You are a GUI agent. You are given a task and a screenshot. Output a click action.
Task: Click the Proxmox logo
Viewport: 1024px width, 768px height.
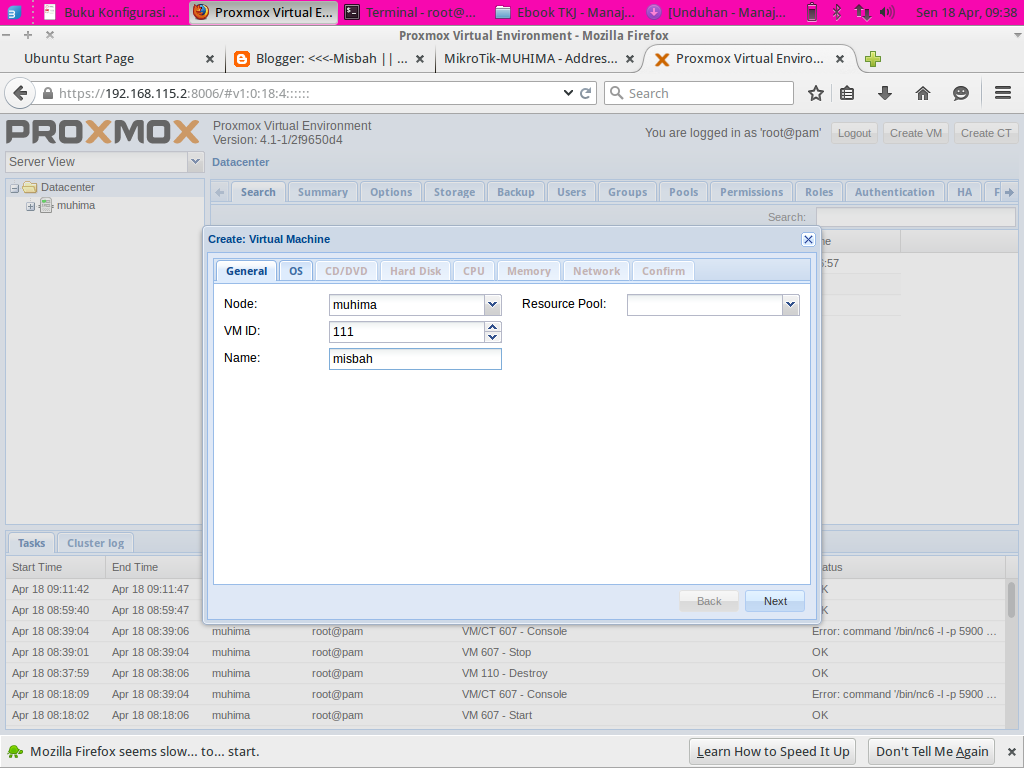tap(103, 132)
